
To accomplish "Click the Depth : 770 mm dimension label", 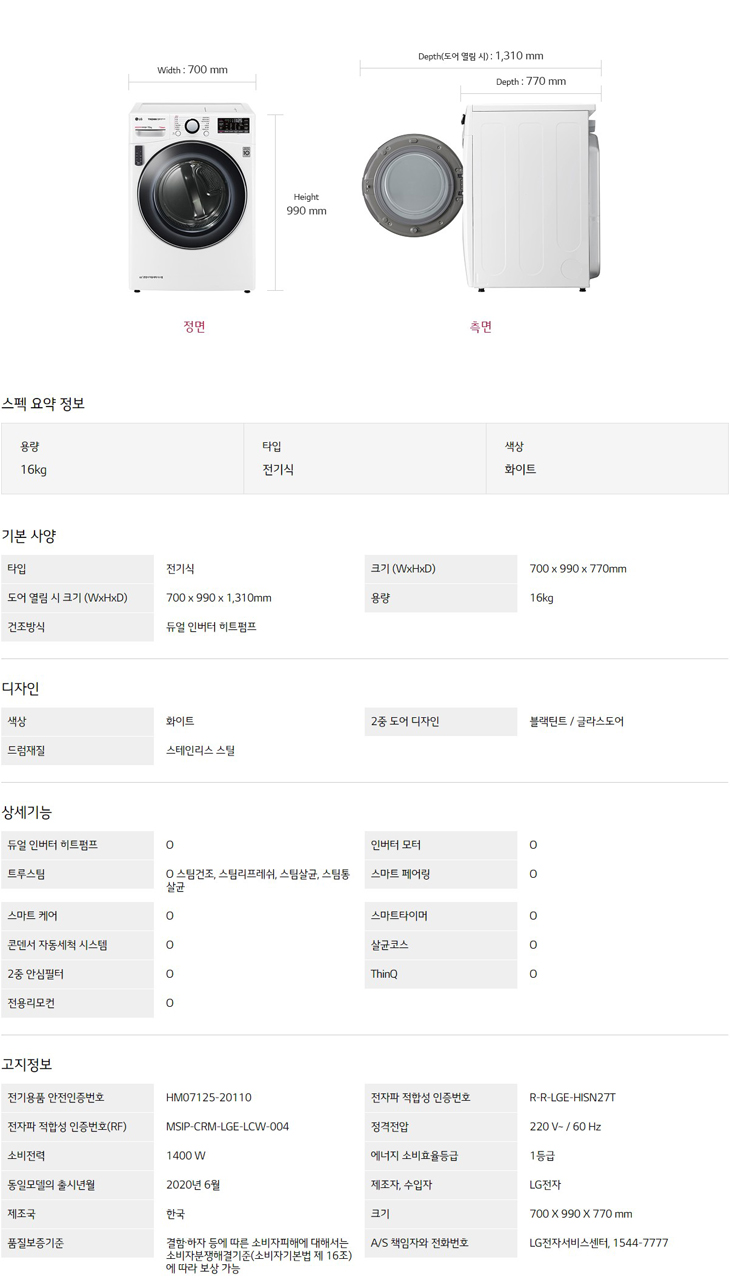I will coord(531,82).
